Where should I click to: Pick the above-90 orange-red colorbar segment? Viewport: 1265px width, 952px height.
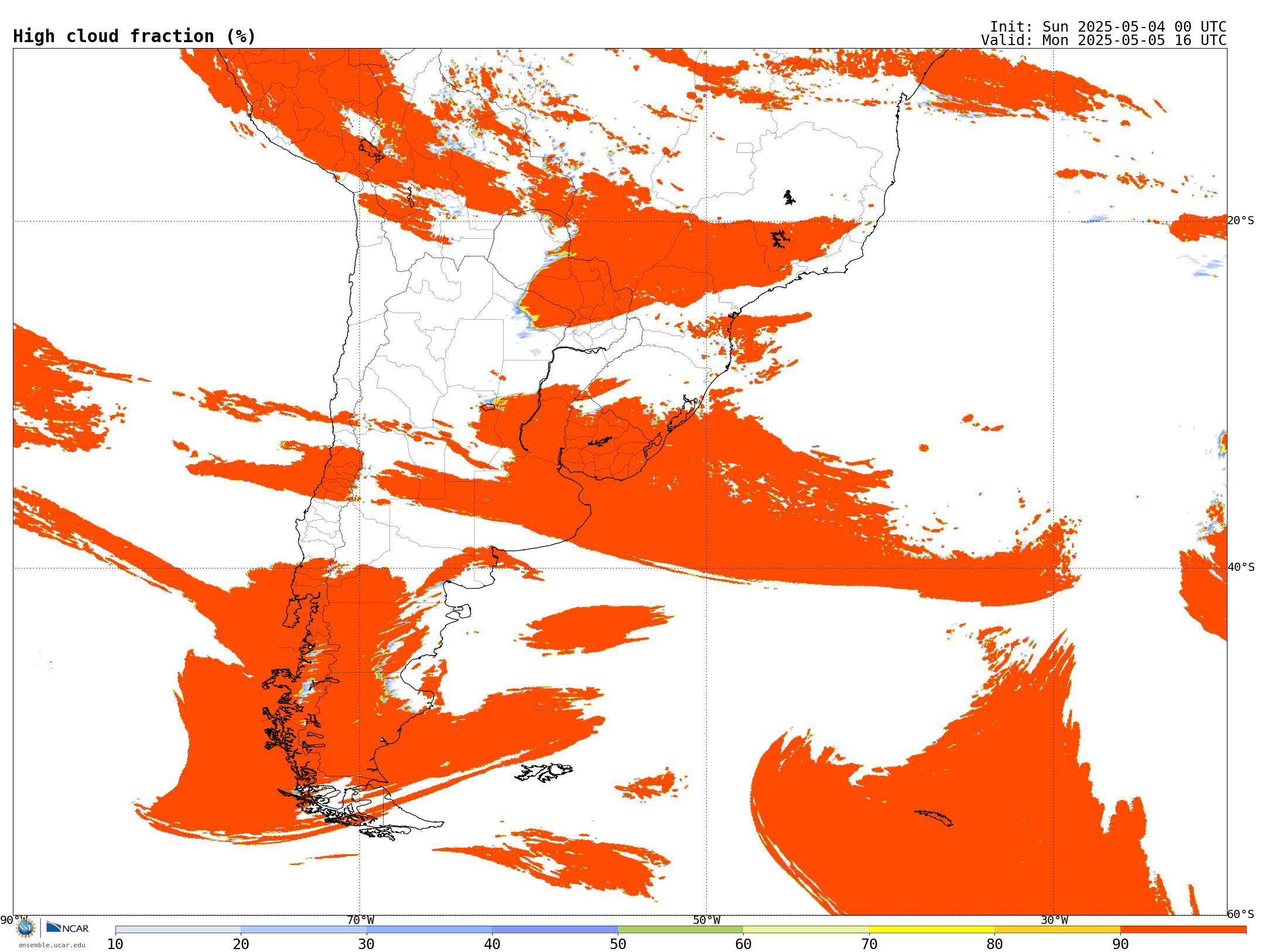pyautogui.click(x=1183, y=930)
